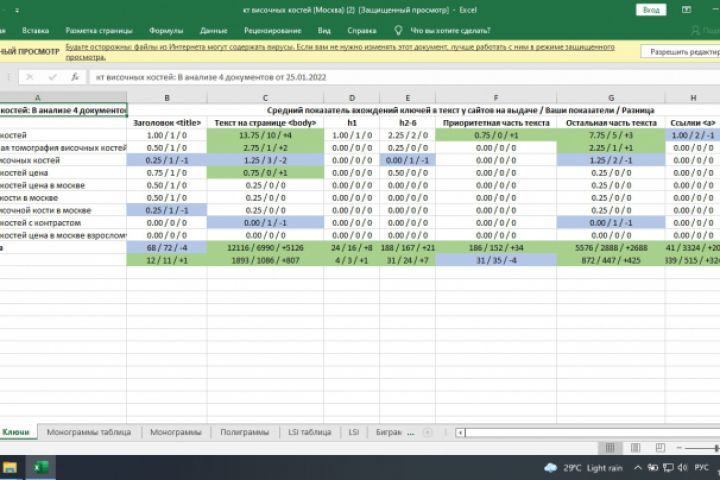Select column F header

coord(496,97)
